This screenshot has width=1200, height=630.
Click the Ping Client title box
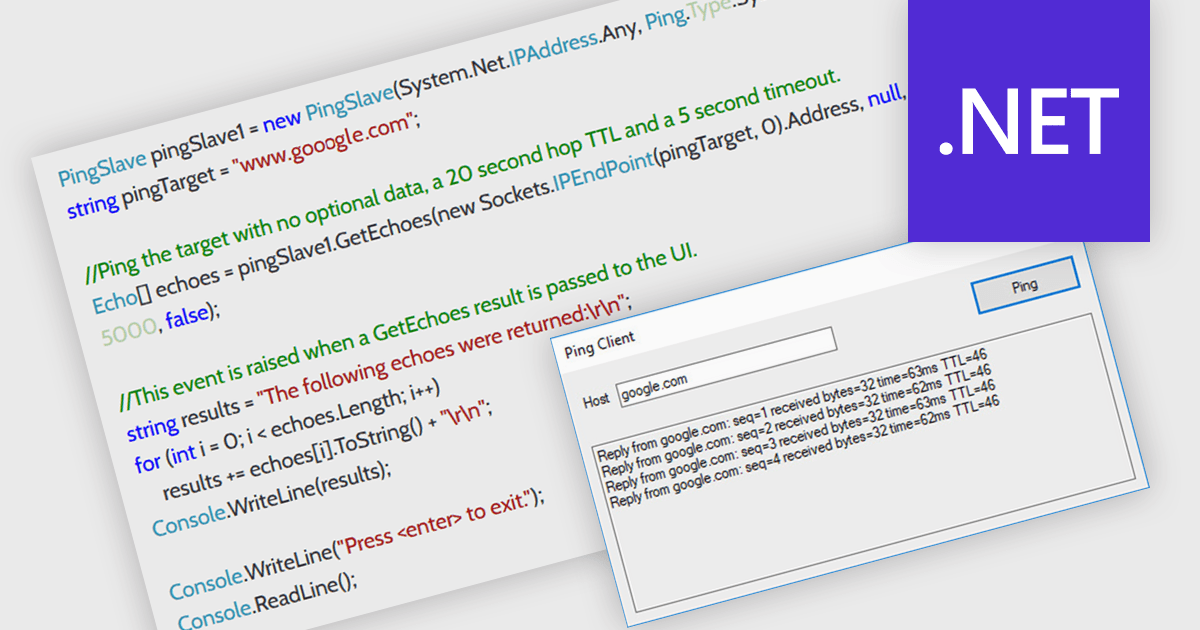point(697,340)
